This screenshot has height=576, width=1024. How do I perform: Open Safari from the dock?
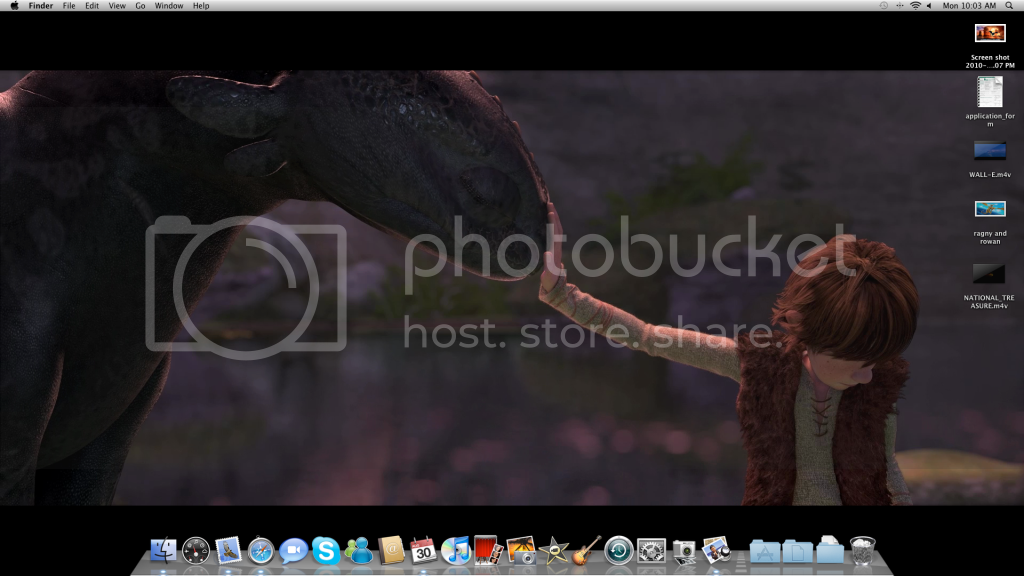tap(261, 550)
